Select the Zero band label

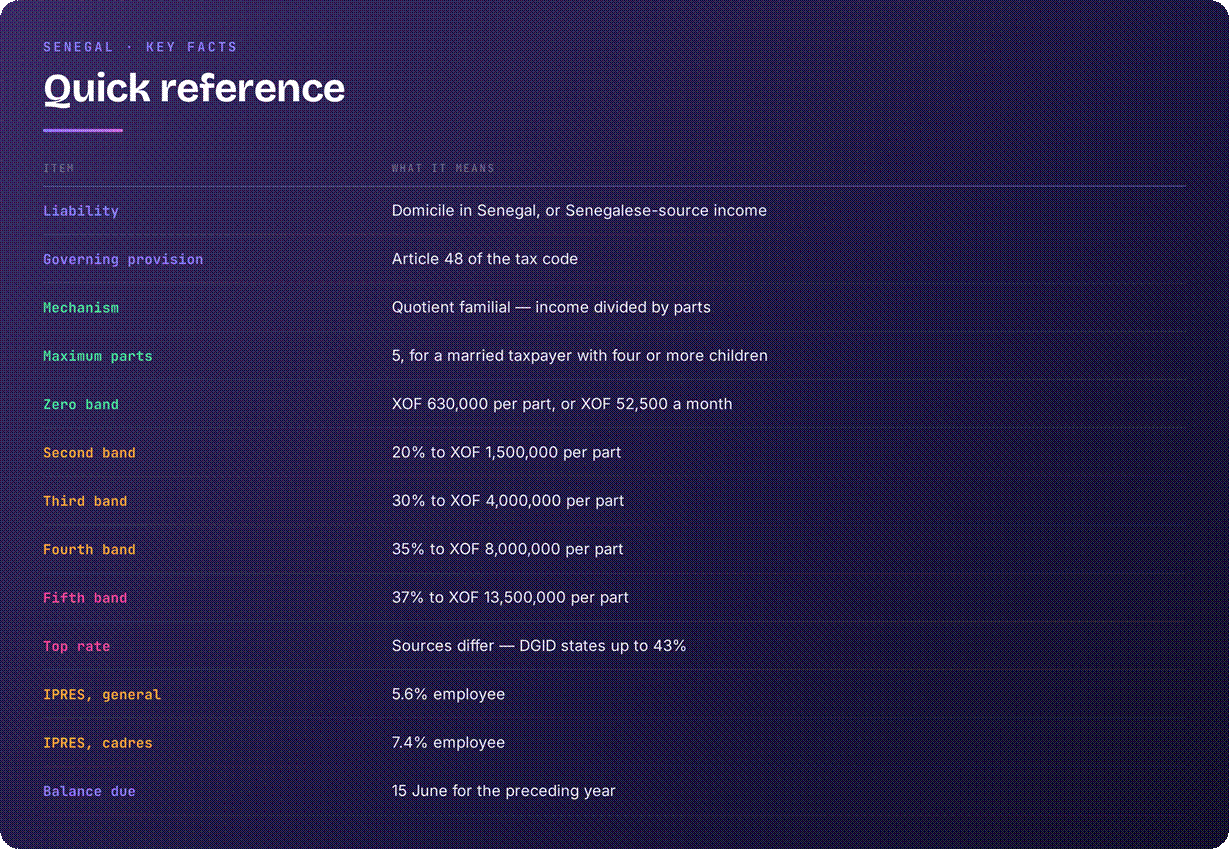[x=81, y=404]
